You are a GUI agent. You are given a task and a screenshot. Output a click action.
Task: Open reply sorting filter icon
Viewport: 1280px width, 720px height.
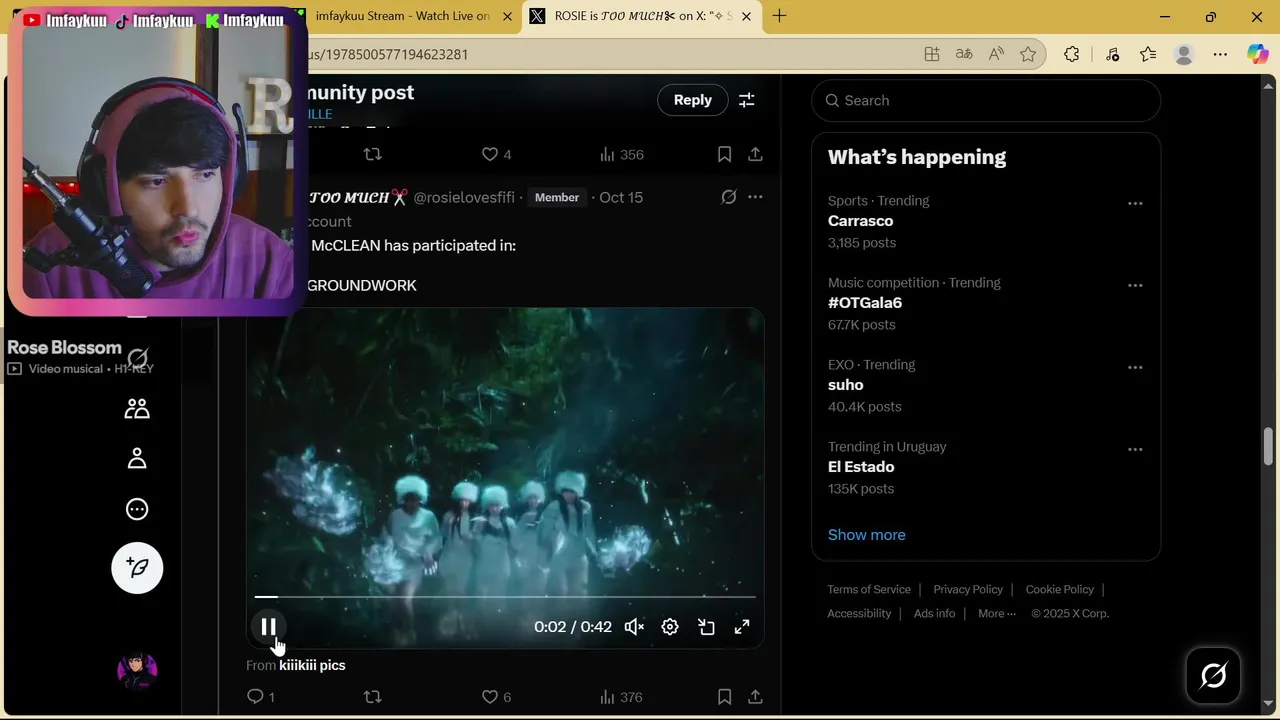point(747,100)
